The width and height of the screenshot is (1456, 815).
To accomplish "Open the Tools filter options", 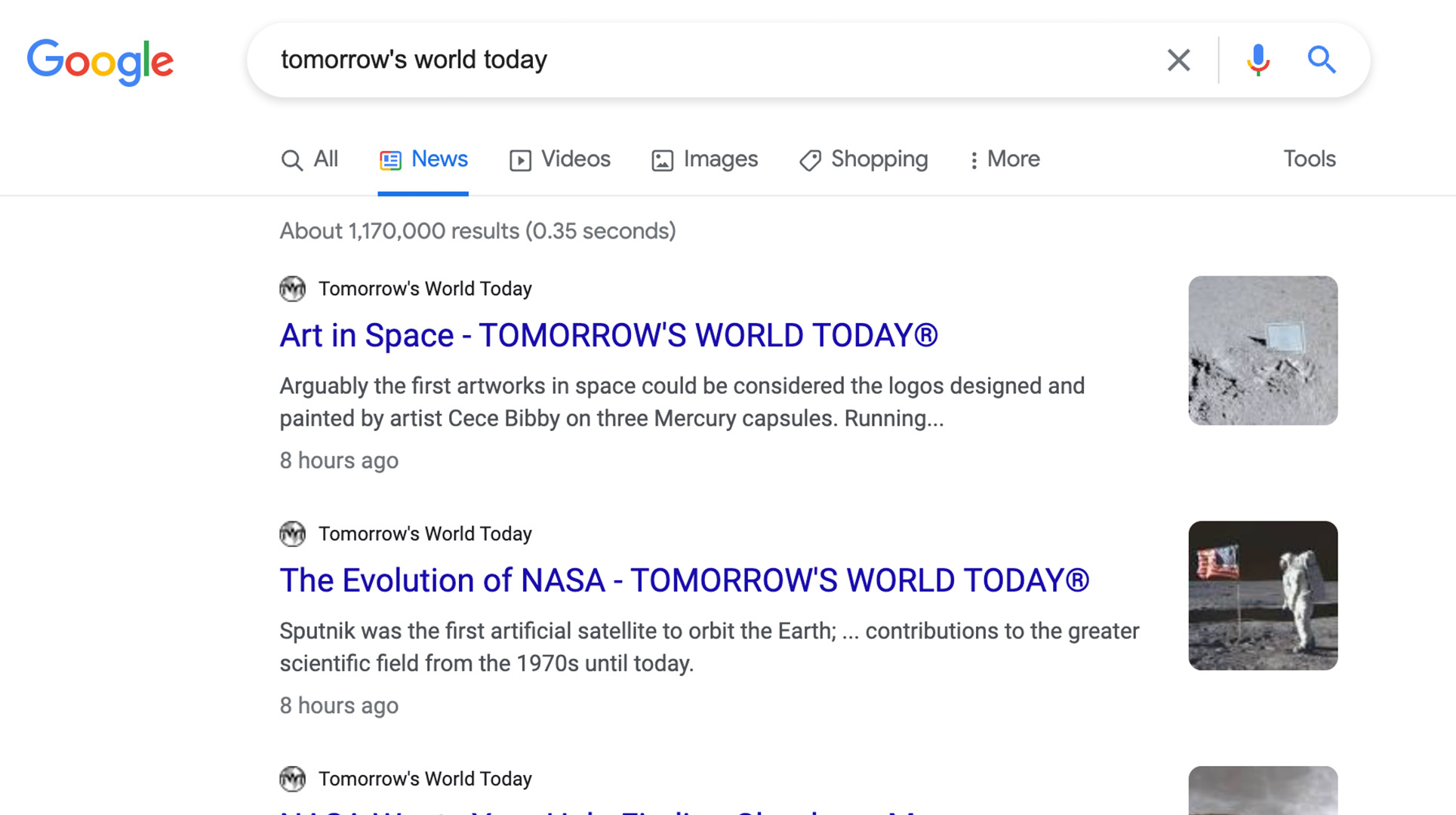I will pyautogui.click(x=1310, y=159).
